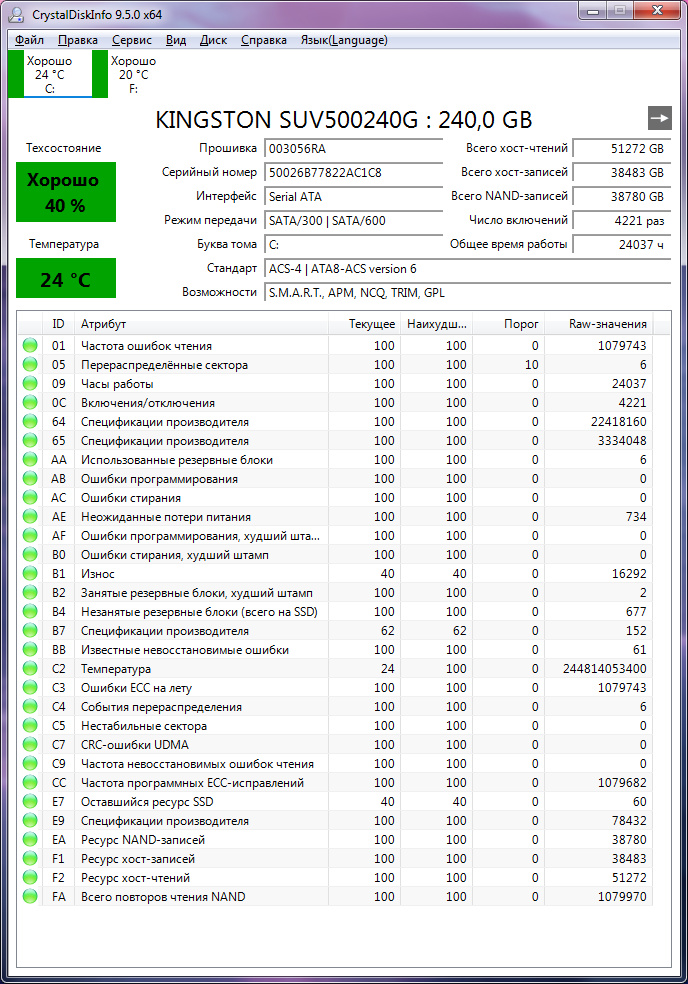Click status icon for attribute 65

click(x=30, y=440)
